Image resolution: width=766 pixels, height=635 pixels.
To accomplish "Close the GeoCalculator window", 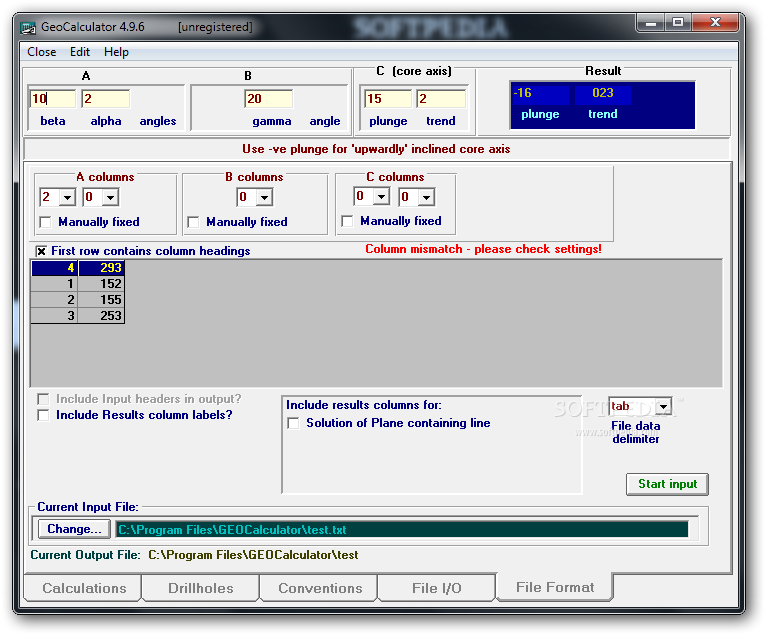I will (715, 22).
